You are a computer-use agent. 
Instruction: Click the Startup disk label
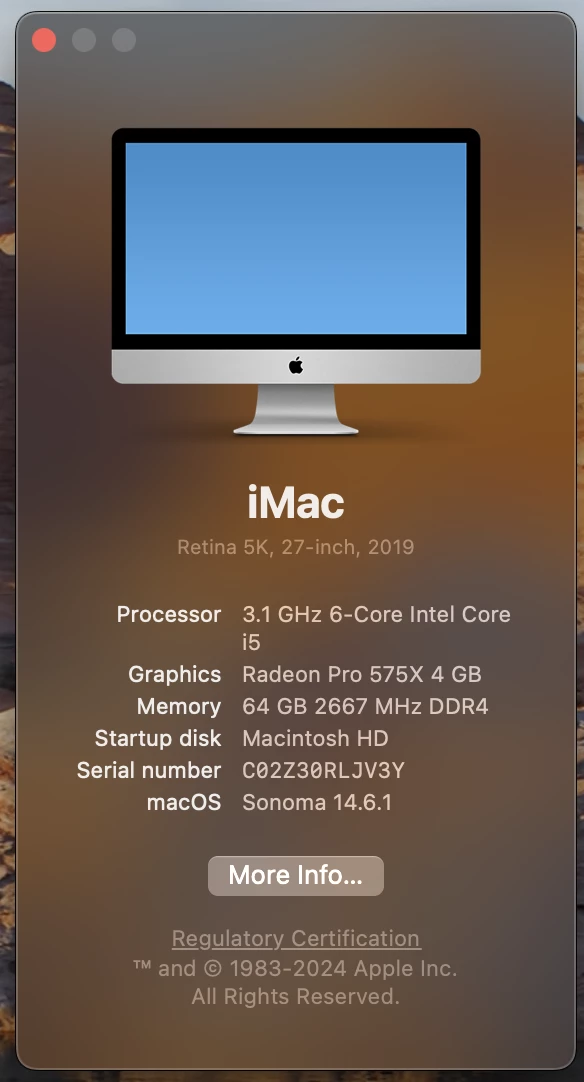tap(158, 738)
